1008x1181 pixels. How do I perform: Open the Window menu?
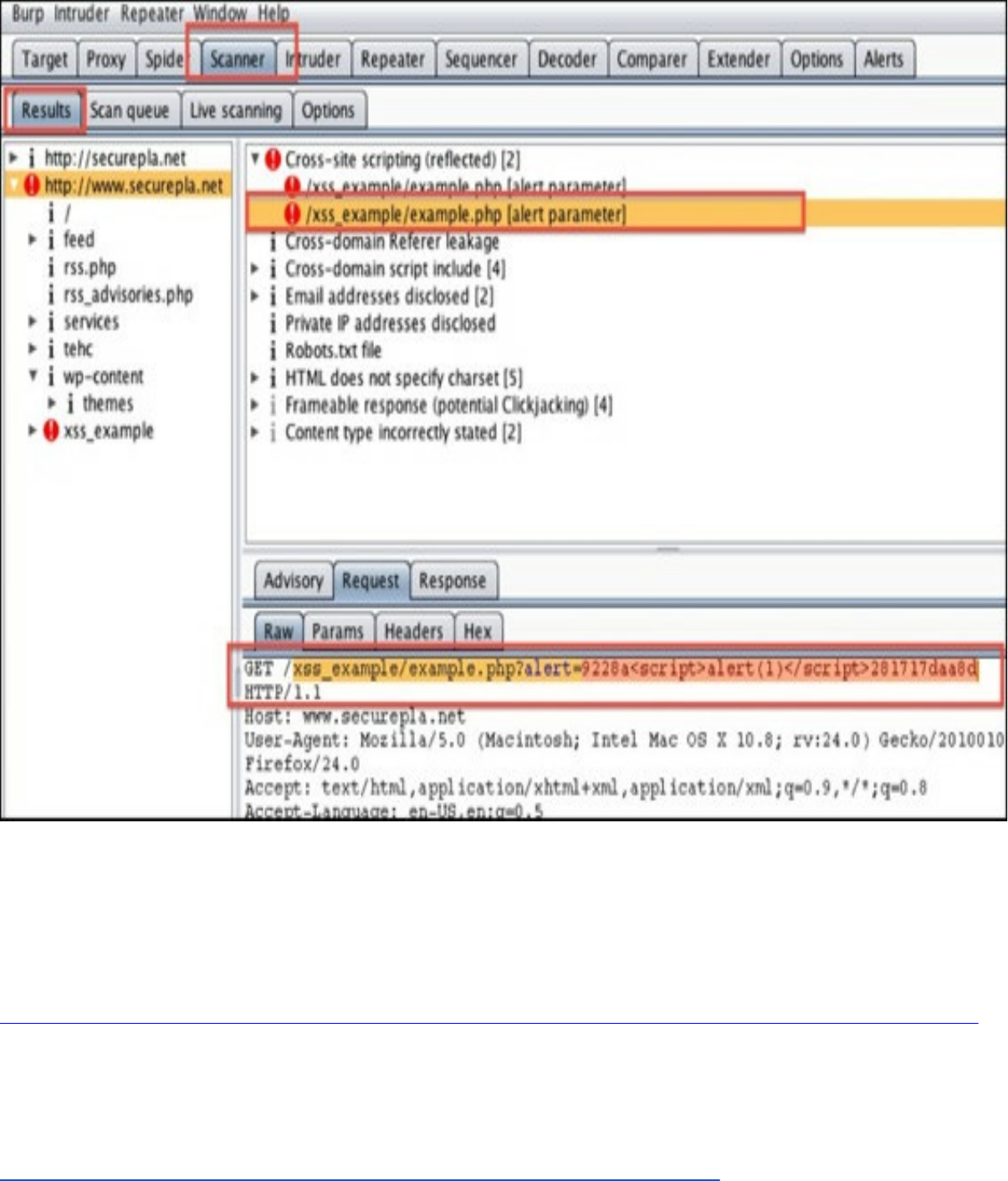[220, 13]
